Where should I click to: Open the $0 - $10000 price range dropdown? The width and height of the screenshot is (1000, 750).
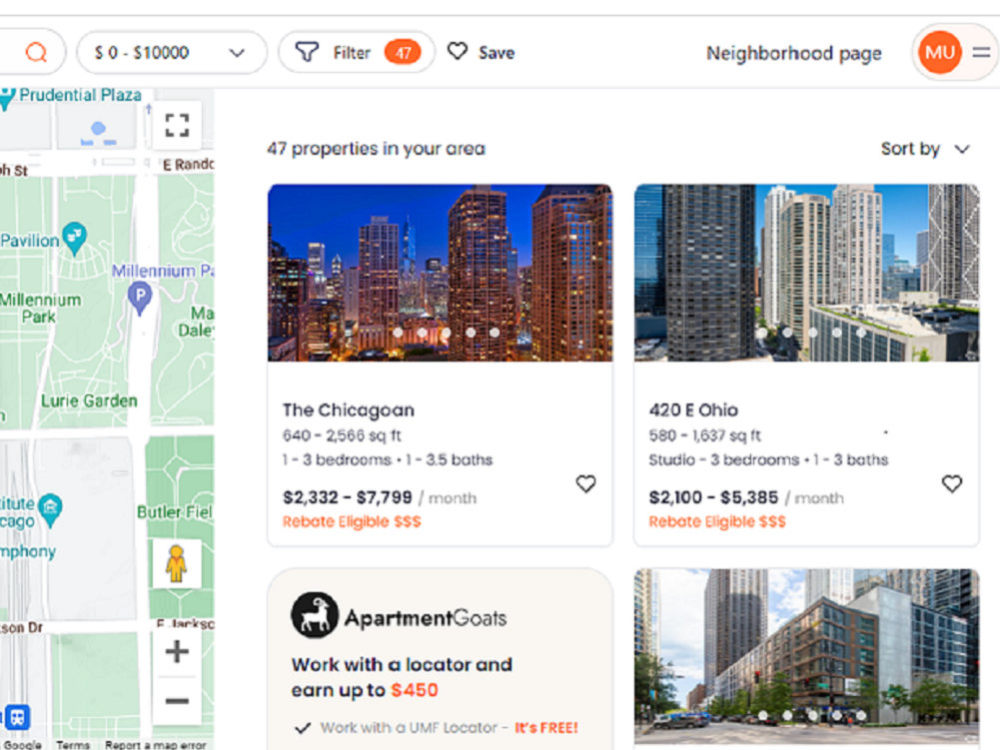pos(172,52)
